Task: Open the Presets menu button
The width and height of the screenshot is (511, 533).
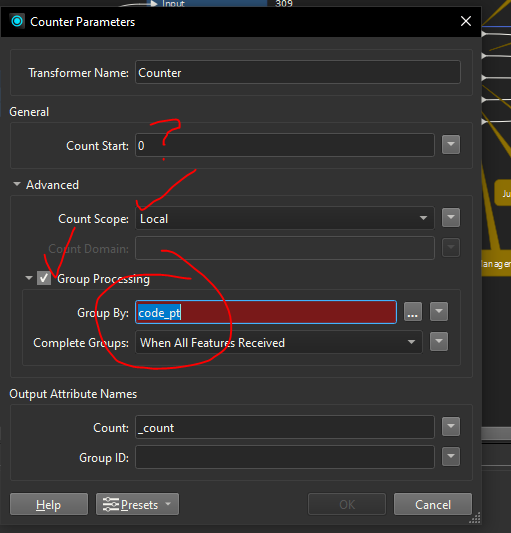Action: click(137, 504)
